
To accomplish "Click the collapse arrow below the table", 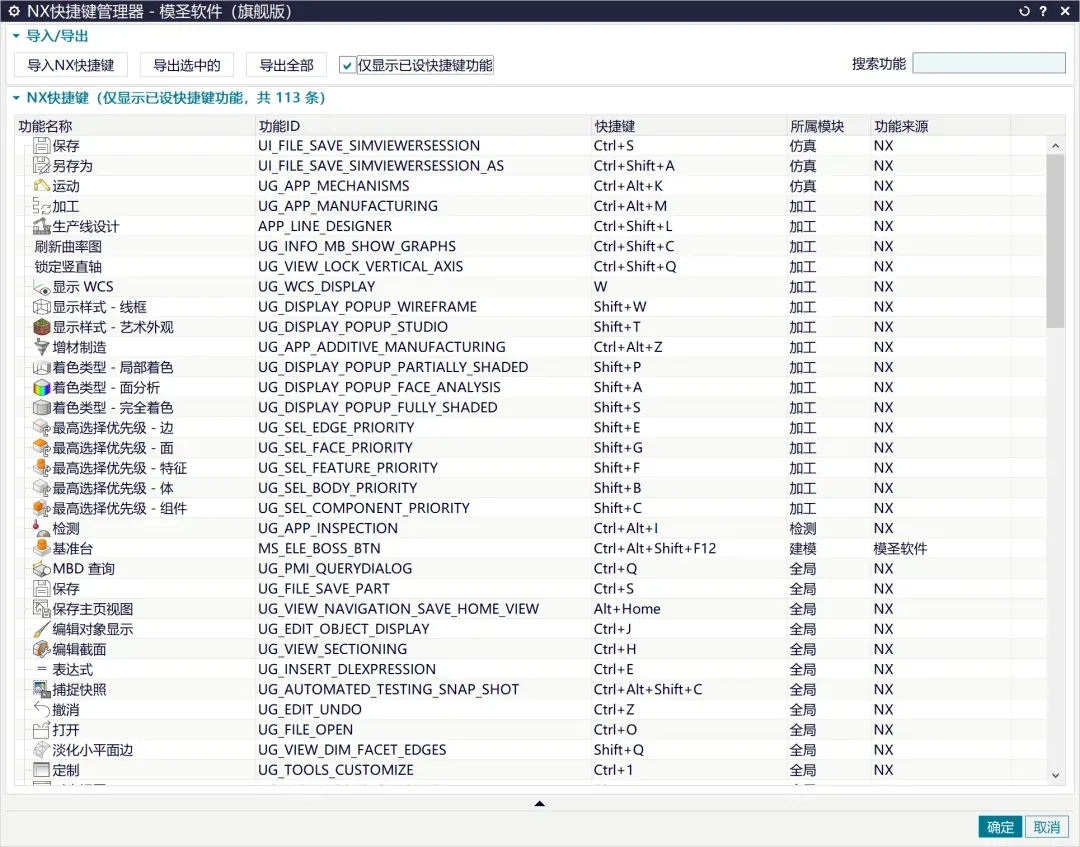I will coord(539,803).
